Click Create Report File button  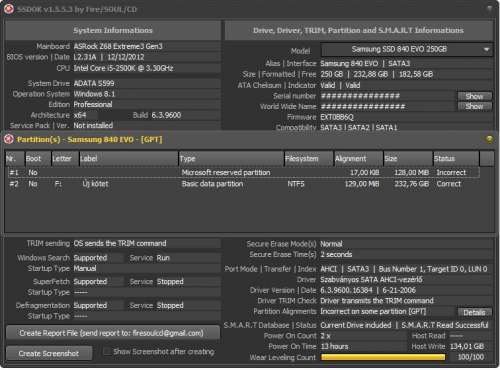coord(113,333)
